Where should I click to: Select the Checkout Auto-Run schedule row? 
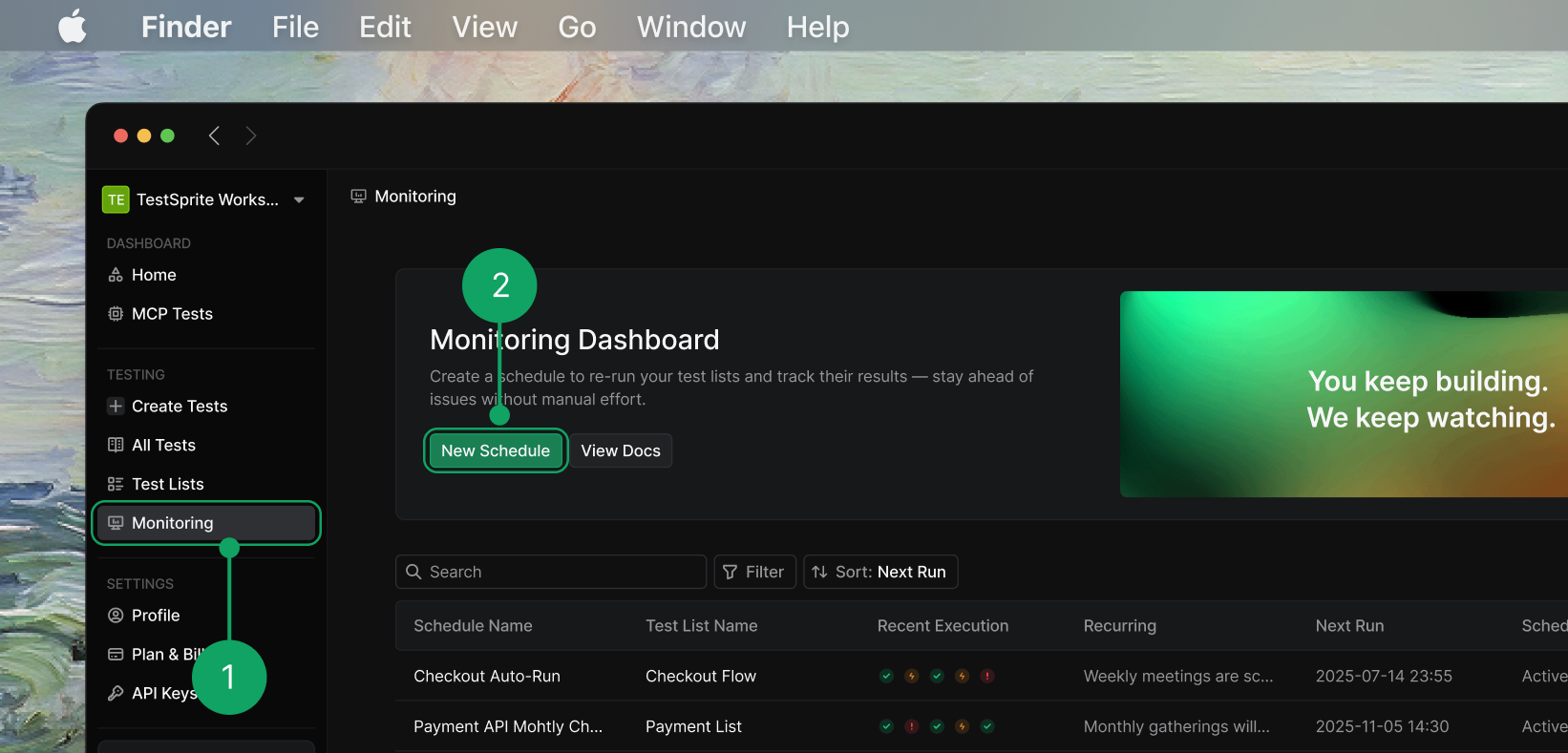point(487,676)
